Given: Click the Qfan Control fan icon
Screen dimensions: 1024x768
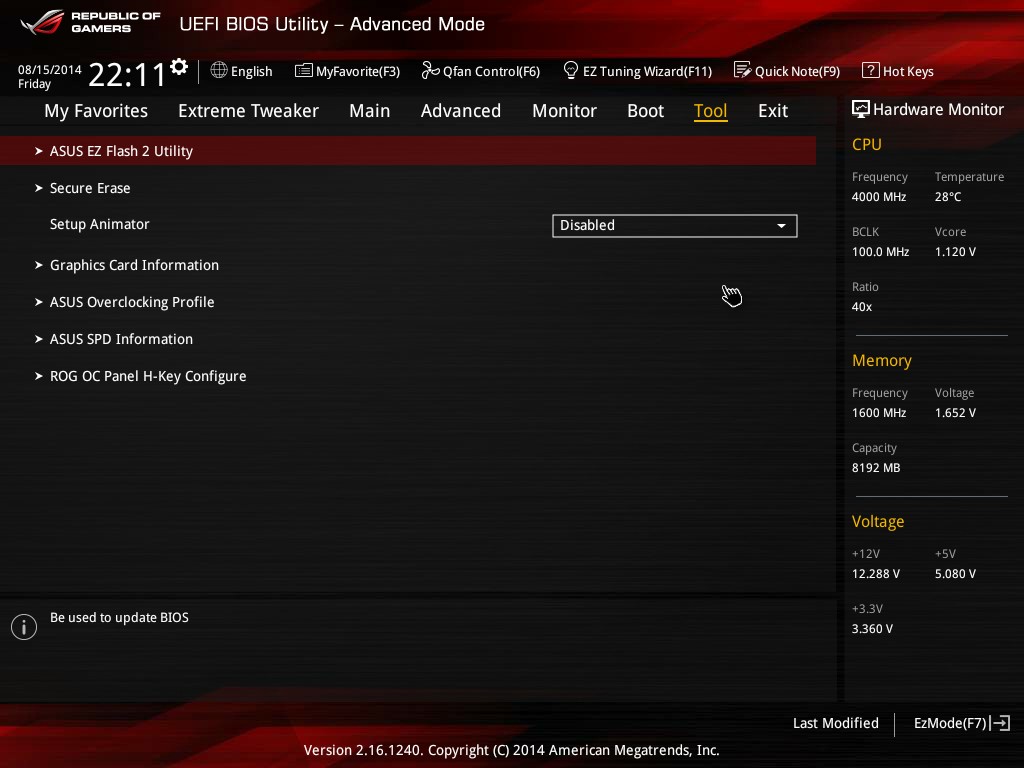Looking at the screenshot, I should pyautogui.click(x=430, y=70).
